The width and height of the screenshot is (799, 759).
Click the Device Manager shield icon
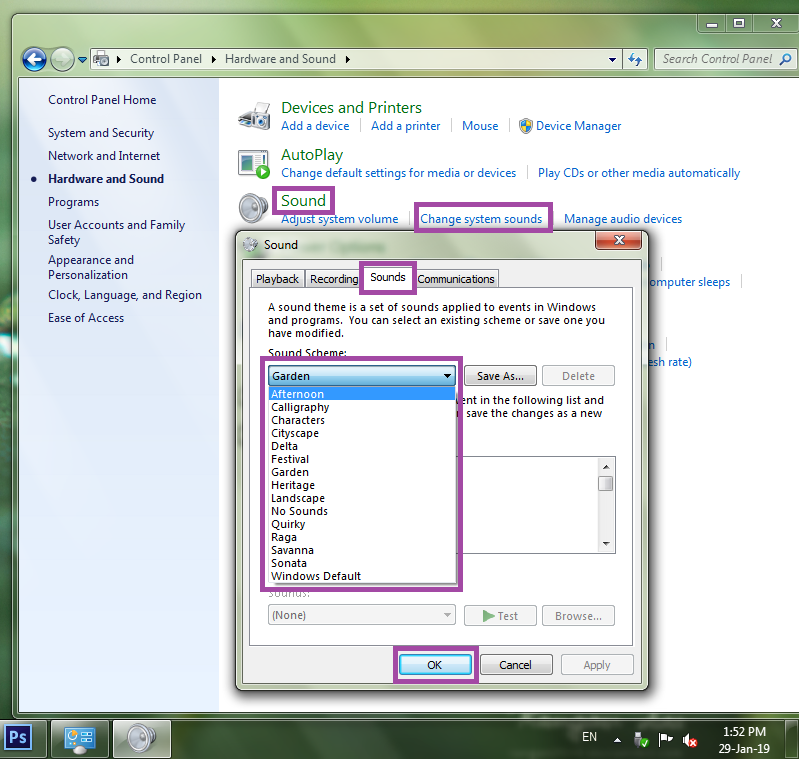525,126
